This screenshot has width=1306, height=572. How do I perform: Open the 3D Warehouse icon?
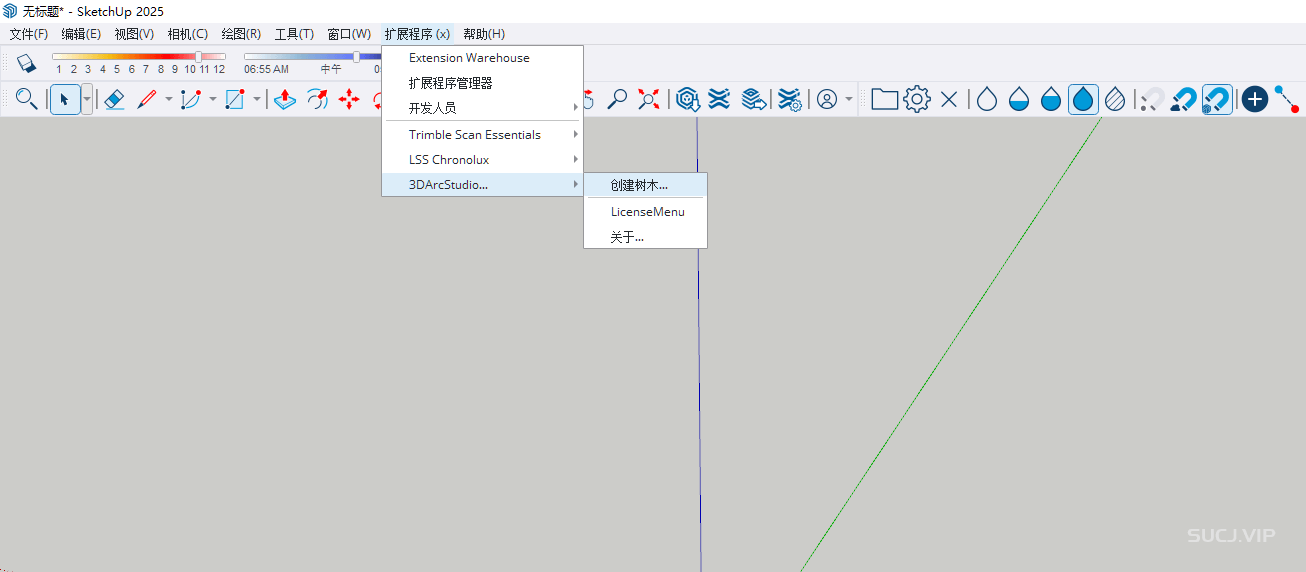coord(687,99)
